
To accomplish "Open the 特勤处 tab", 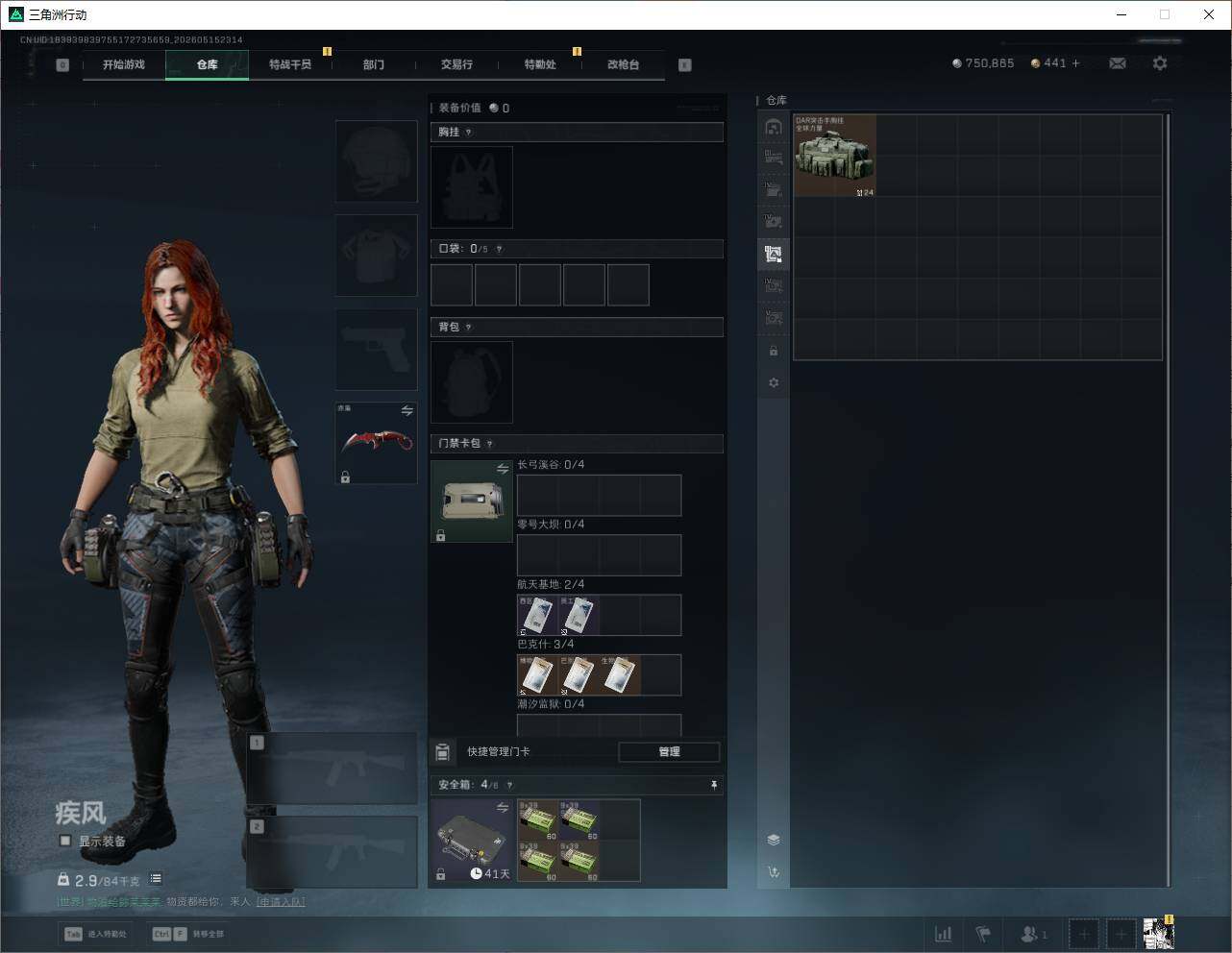I will pos(540,64).
